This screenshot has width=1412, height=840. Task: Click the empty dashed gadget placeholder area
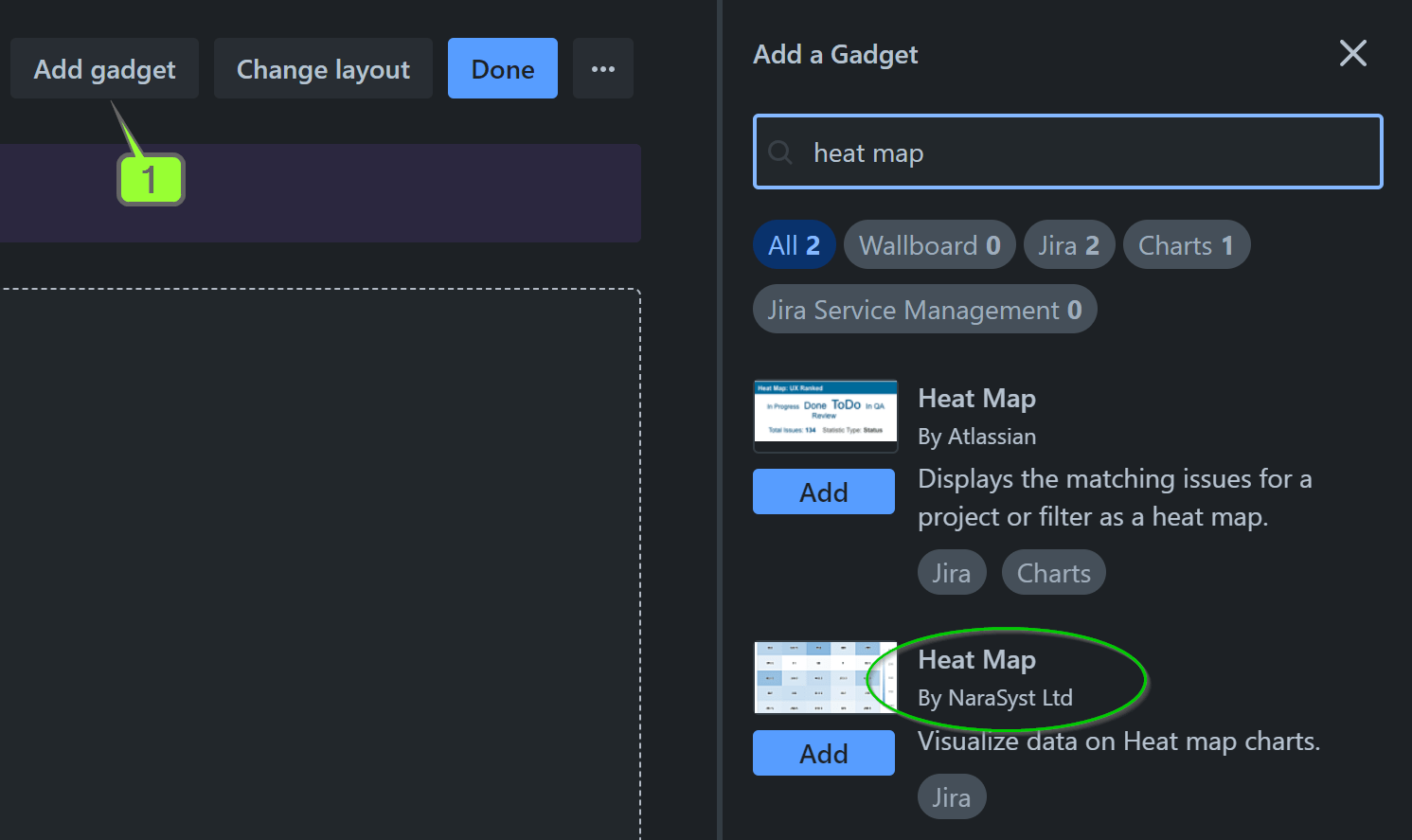(x=322, y=559)
